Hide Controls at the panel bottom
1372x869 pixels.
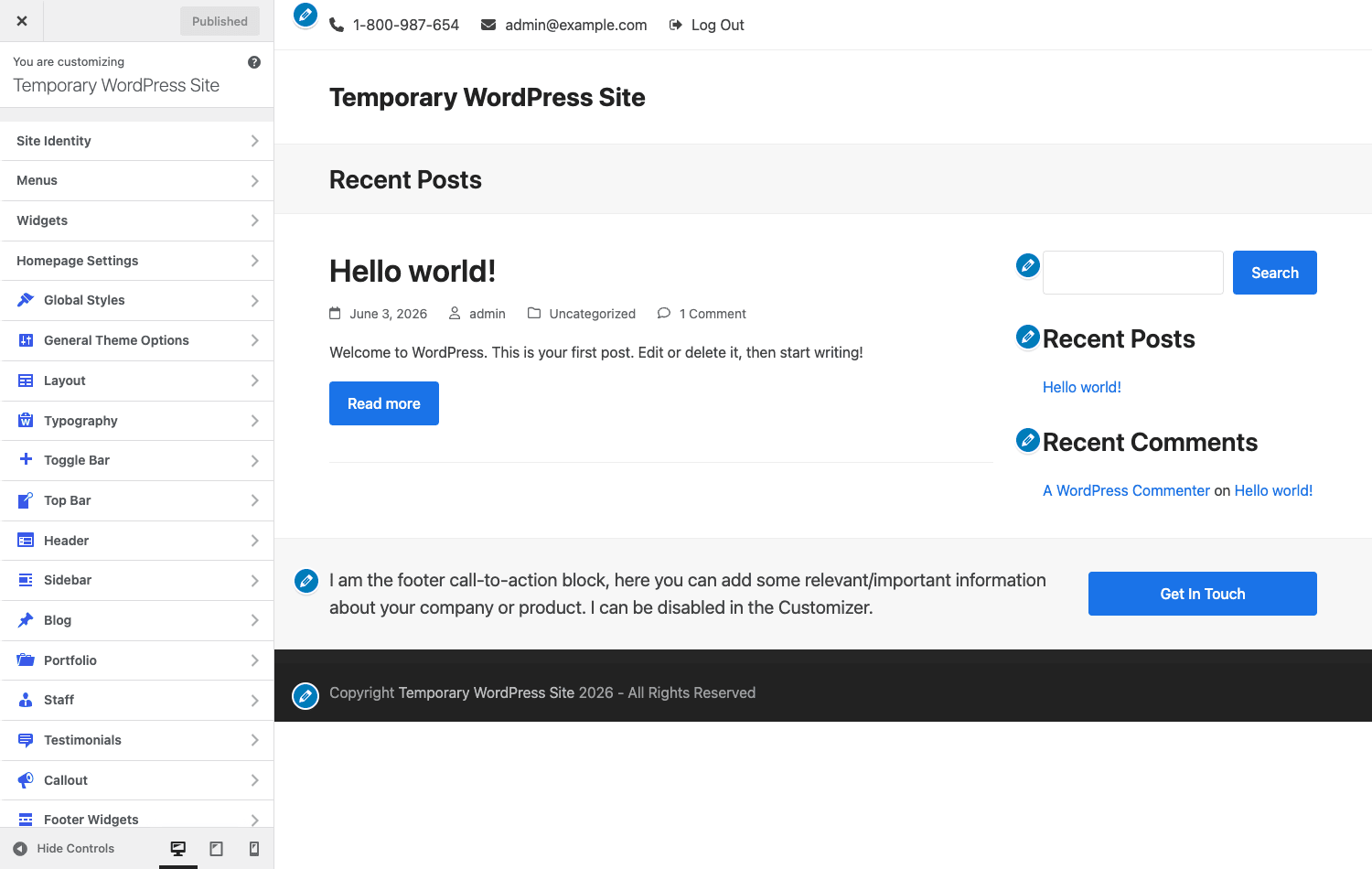[64, 849]
